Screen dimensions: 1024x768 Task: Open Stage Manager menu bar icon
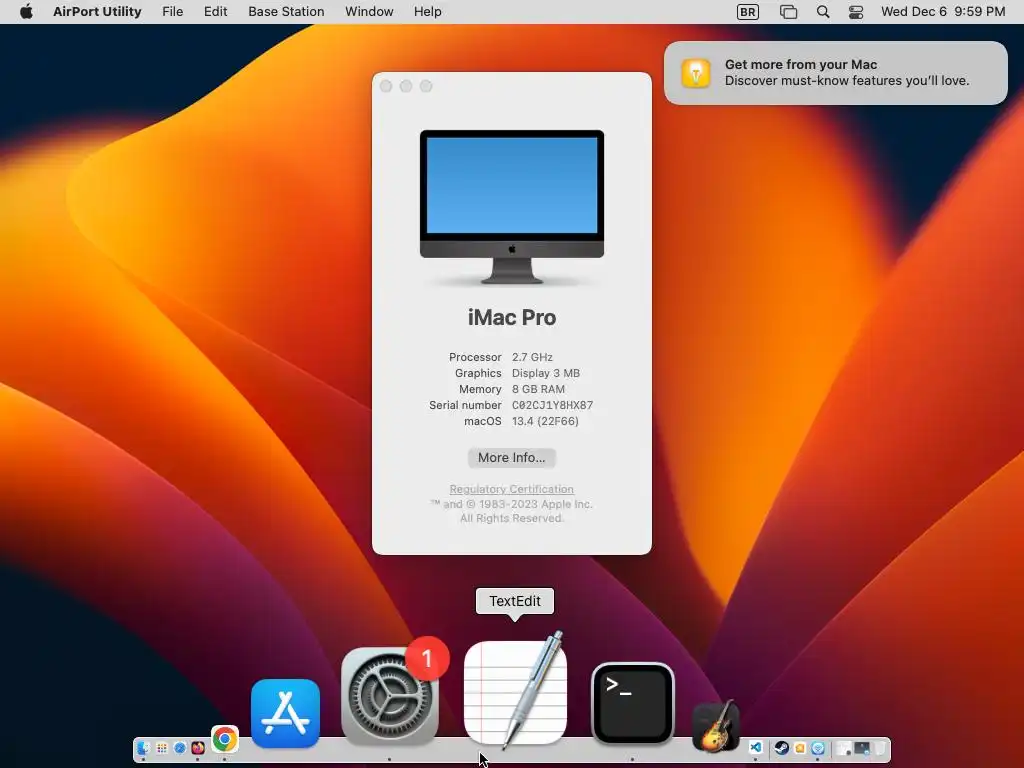(789, 12)
